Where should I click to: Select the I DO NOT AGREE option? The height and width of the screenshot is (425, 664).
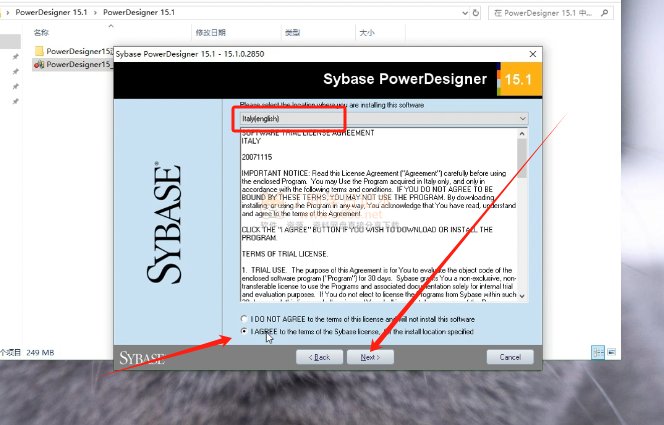coord(244,318)
